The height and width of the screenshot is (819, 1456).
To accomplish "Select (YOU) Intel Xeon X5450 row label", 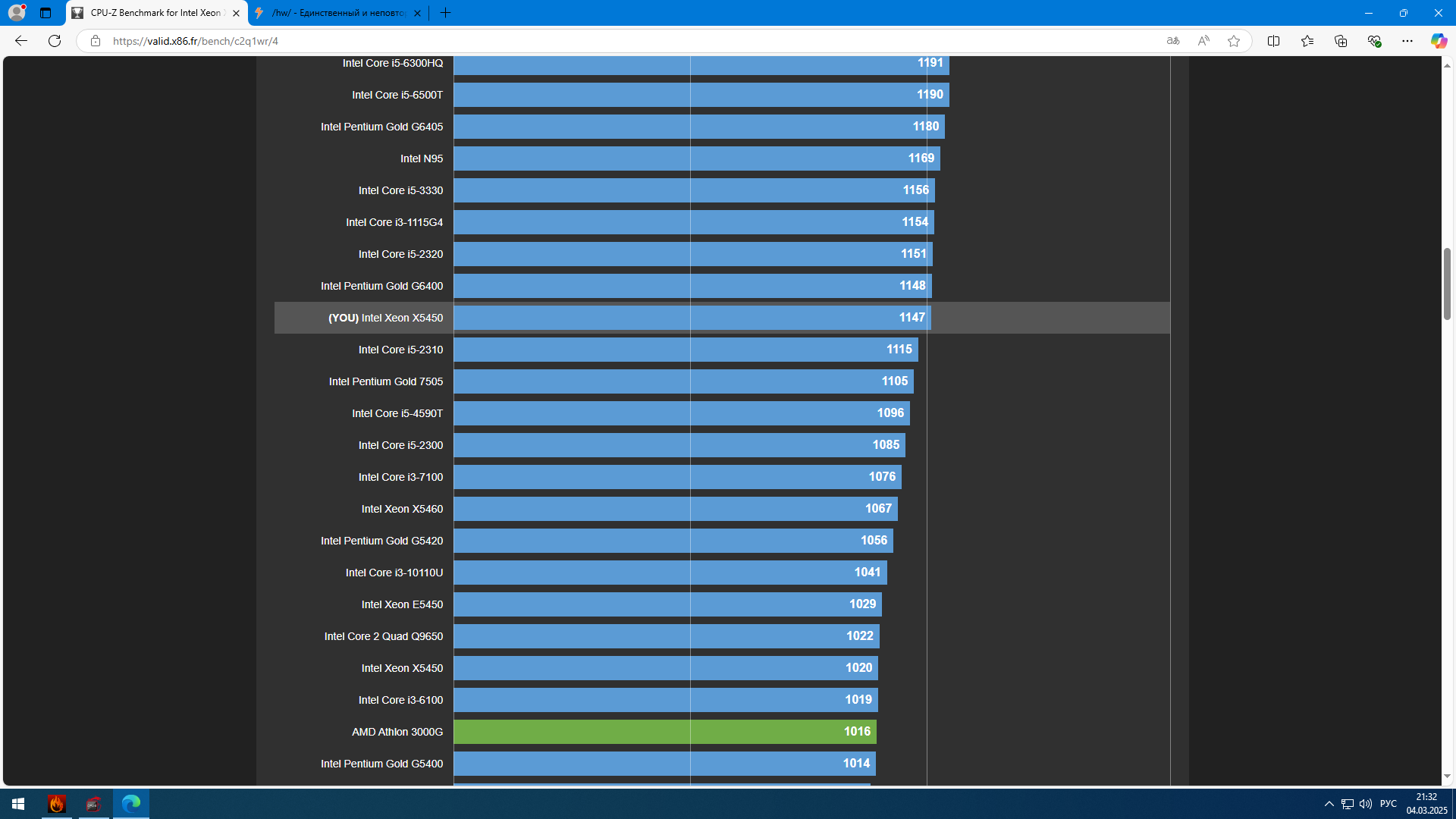I will [x=385, y=318].
